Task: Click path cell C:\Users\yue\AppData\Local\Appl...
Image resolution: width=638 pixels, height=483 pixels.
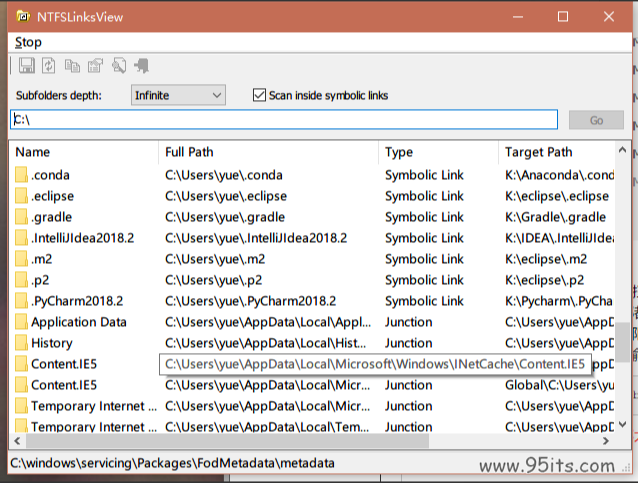Action: click(x=268, y=322)
